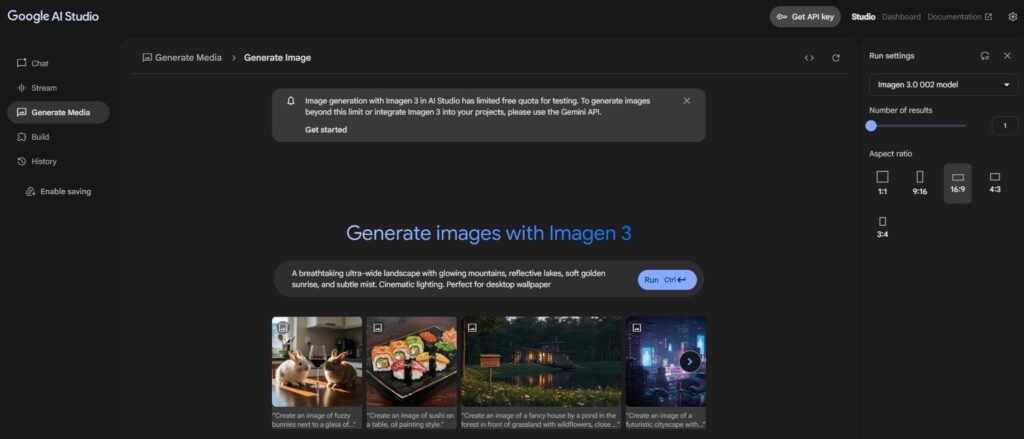Image resolution: width=1024 pixels, height=439 pixels.
Task: Click Get started in the notification
Action: (x=326, y=129)
